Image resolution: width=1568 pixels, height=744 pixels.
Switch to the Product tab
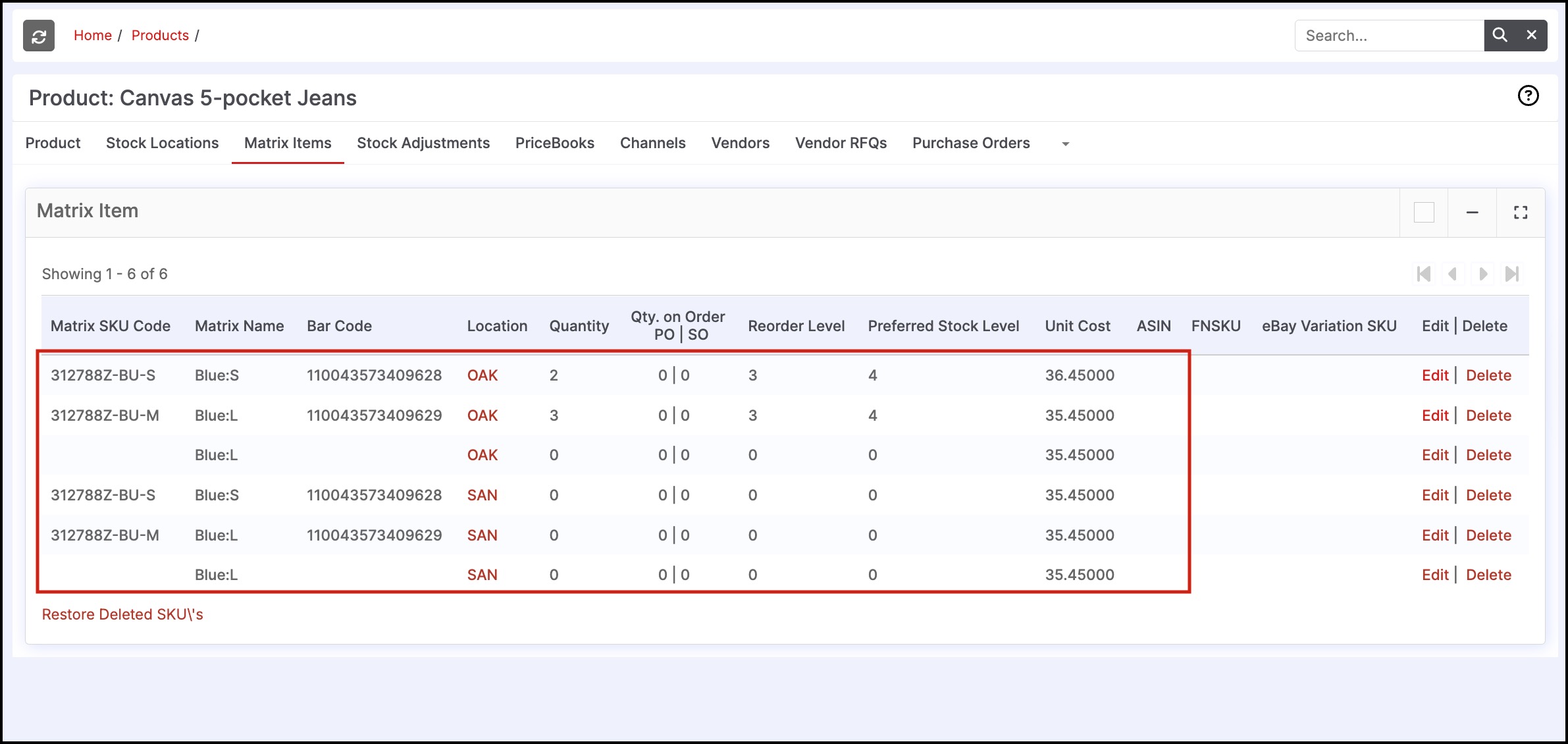tap(53, 143)
